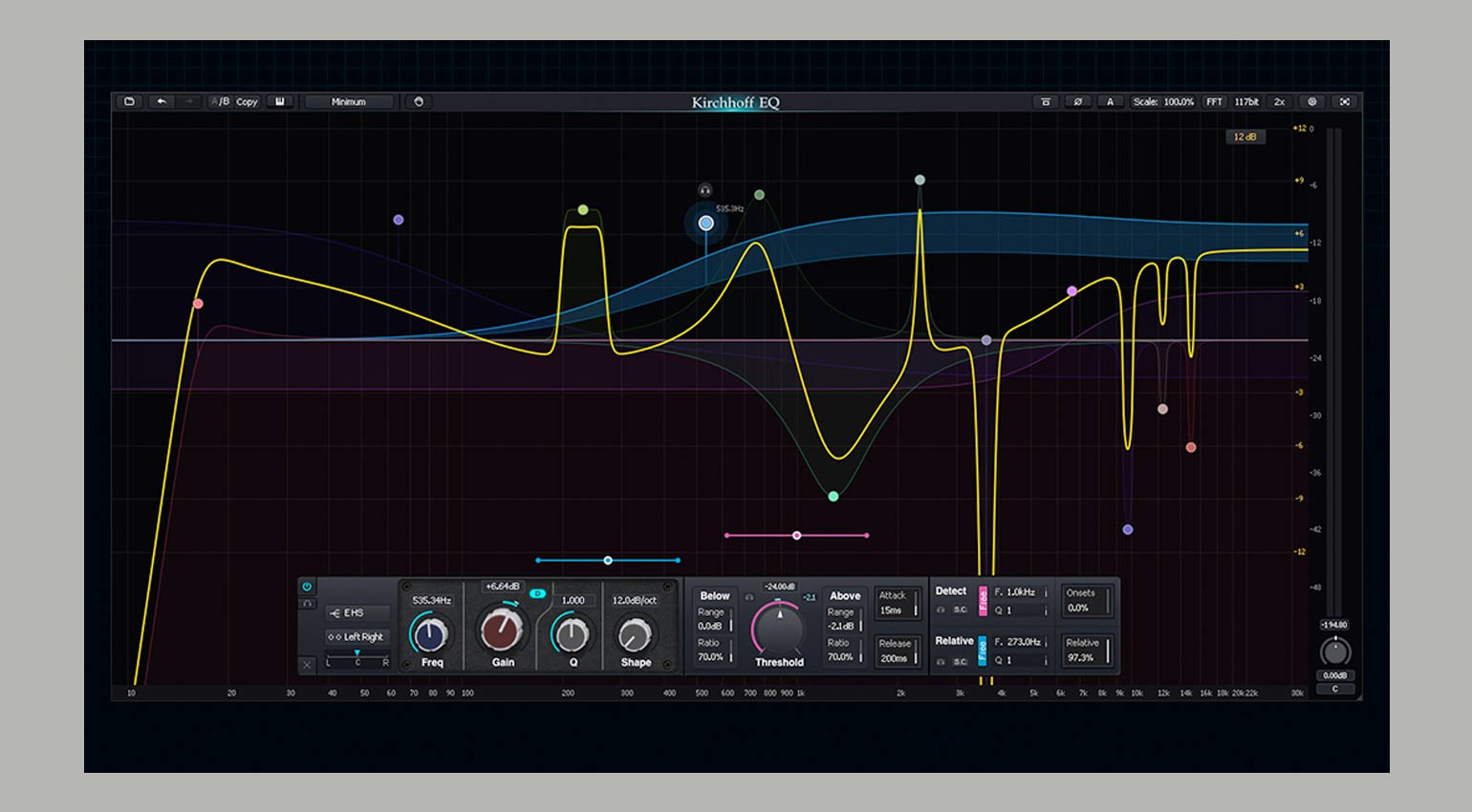Click the phase invert Ø icon
This screenshot has height=812, width=1472.
[1078, 101]
